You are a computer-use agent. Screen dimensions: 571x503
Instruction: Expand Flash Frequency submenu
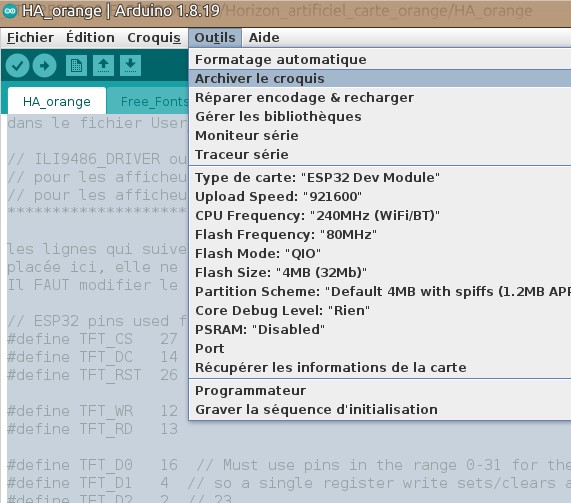click(380, 234)
